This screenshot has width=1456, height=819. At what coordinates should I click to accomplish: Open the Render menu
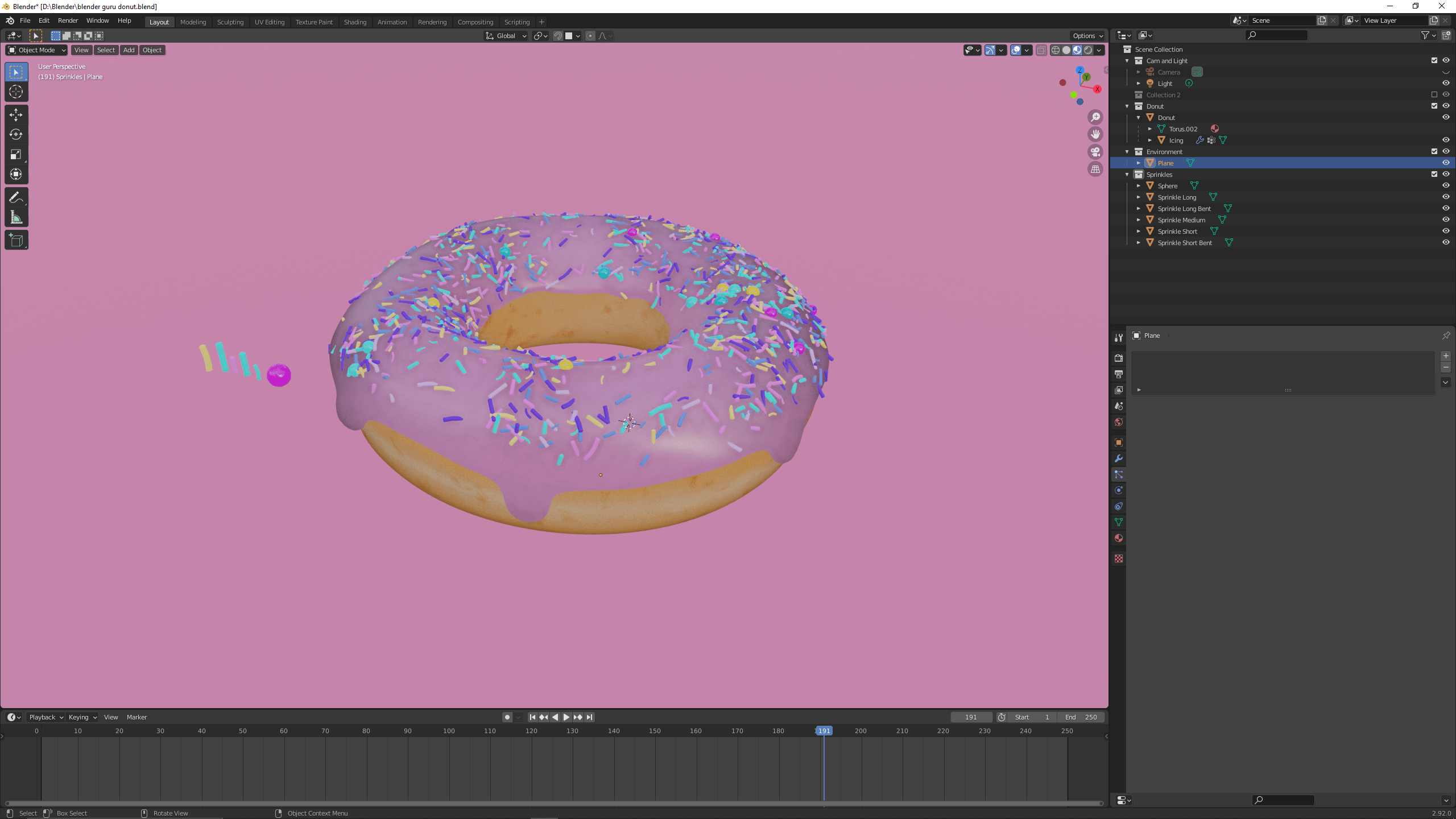tap(68, 20)
